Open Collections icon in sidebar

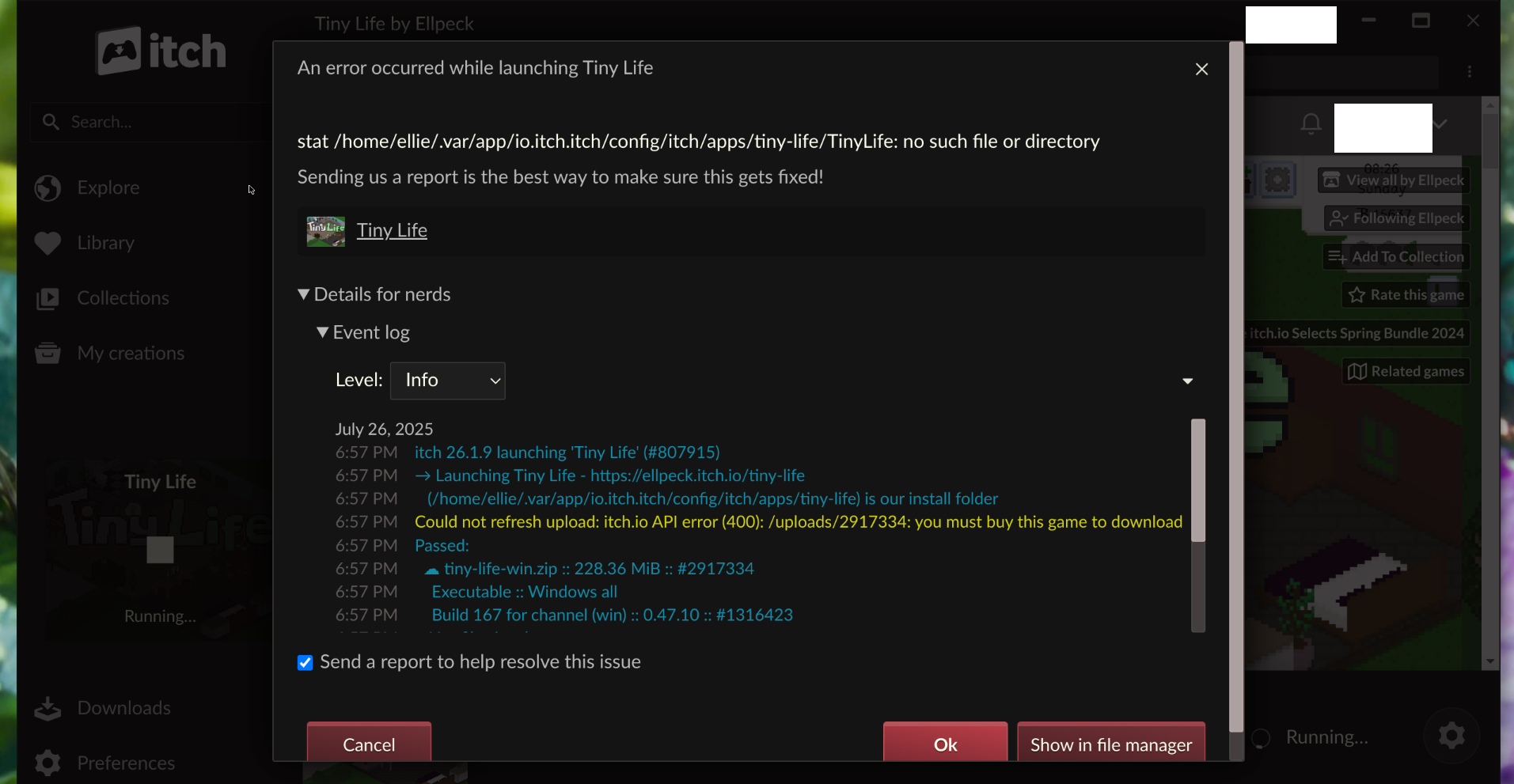coord(47,298)
